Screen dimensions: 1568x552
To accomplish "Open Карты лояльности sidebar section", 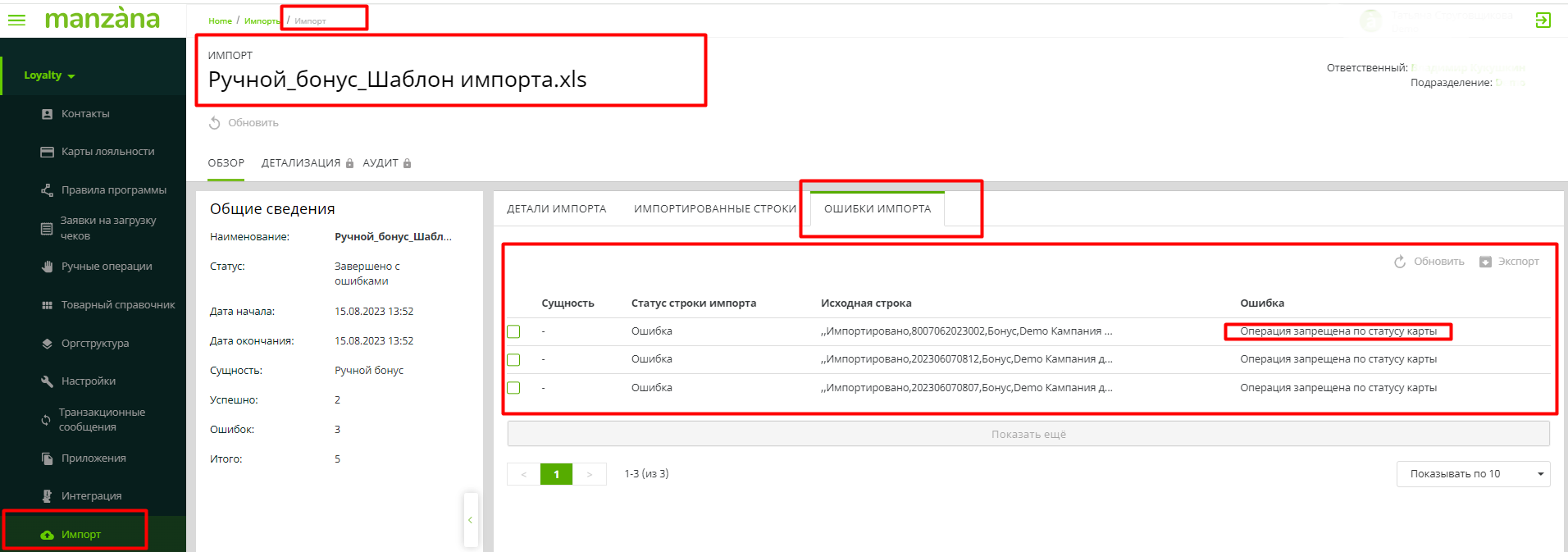I will [x=107, y=152].
